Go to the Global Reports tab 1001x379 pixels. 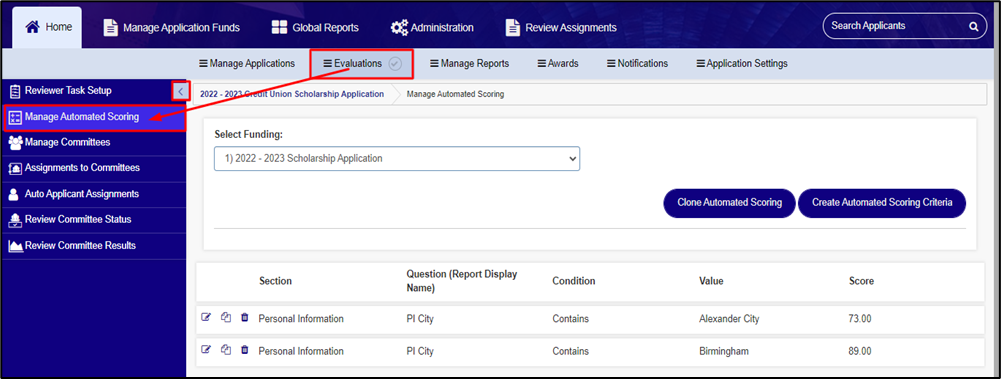tap(315, 27)
